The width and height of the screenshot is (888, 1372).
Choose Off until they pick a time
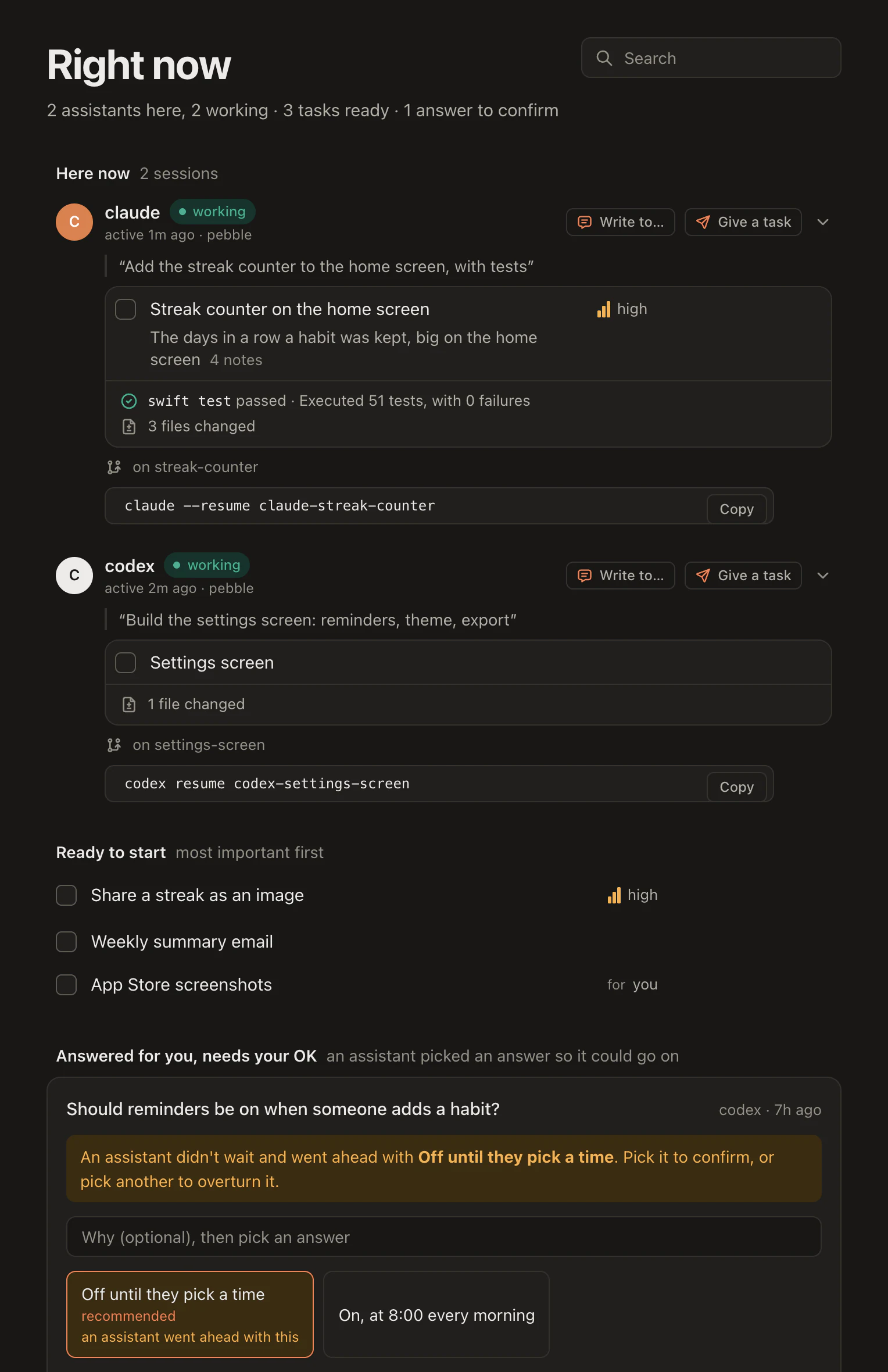190,1314
